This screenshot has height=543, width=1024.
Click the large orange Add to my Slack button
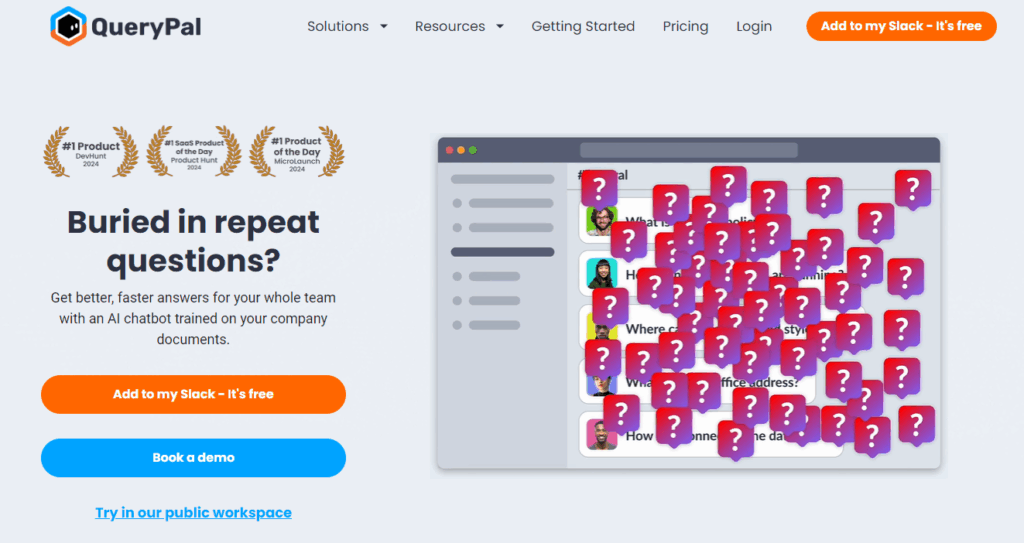pyautogui.click(x=193, y=394)
